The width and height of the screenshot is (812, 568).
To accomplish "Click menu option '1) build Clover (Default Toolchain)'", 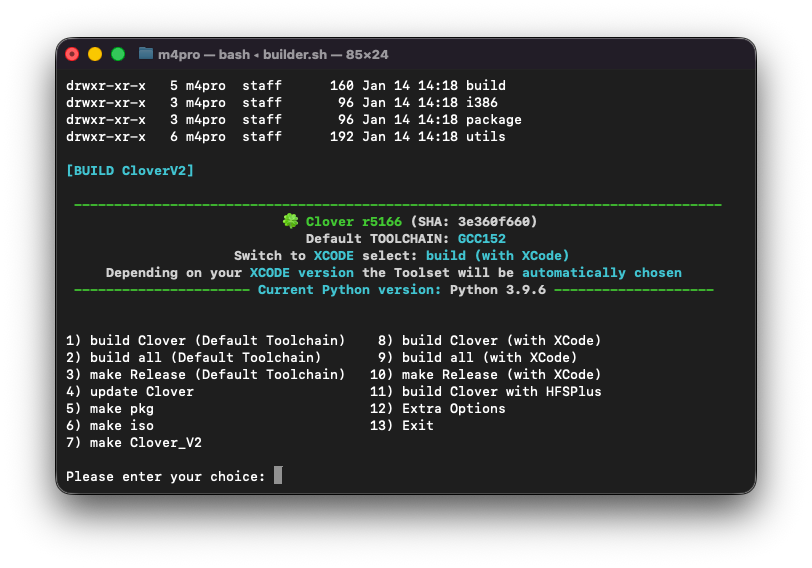I will [206, 341].
